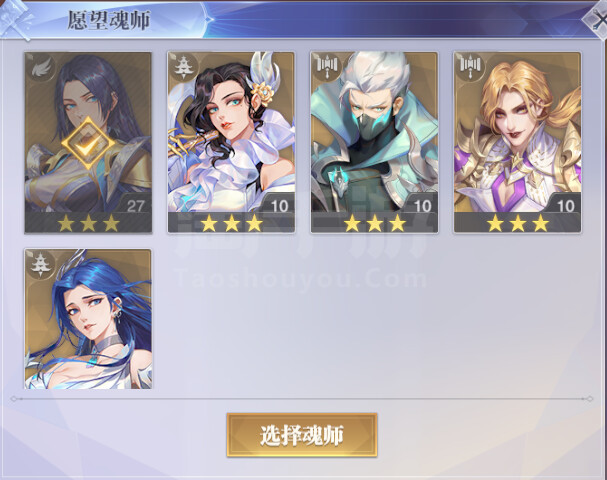Select the masked silver-haired soul master card
This screenshot has height=480, width=607.
374,142
